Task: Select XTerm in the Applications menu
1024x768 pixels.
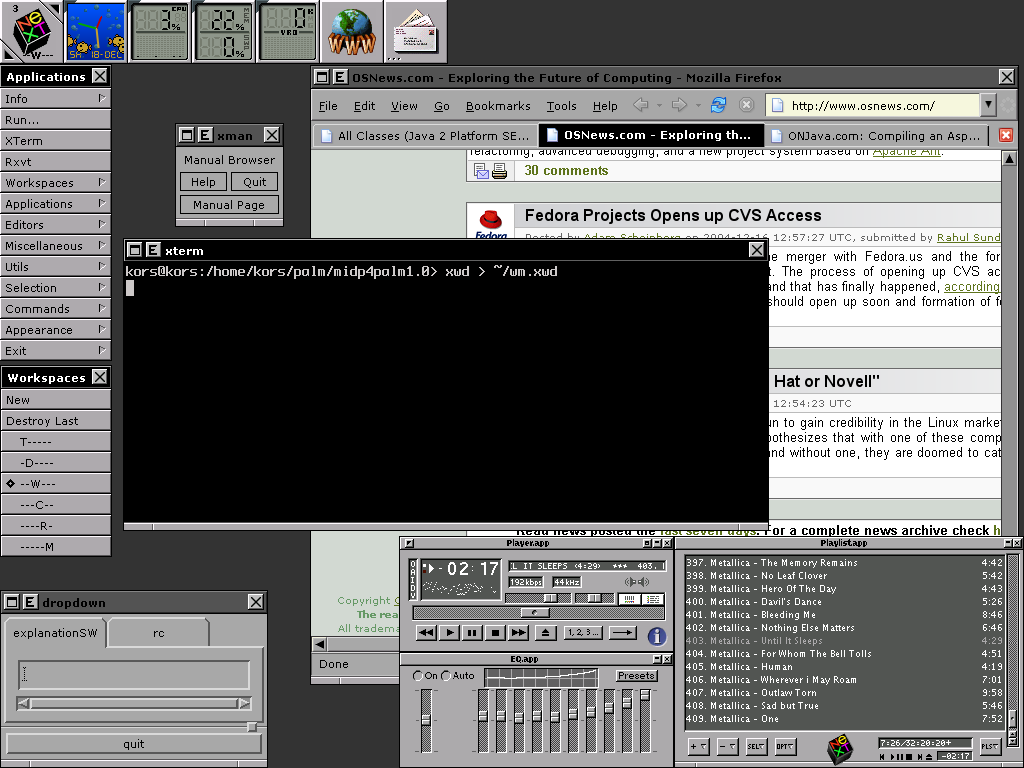Action: 56,140
